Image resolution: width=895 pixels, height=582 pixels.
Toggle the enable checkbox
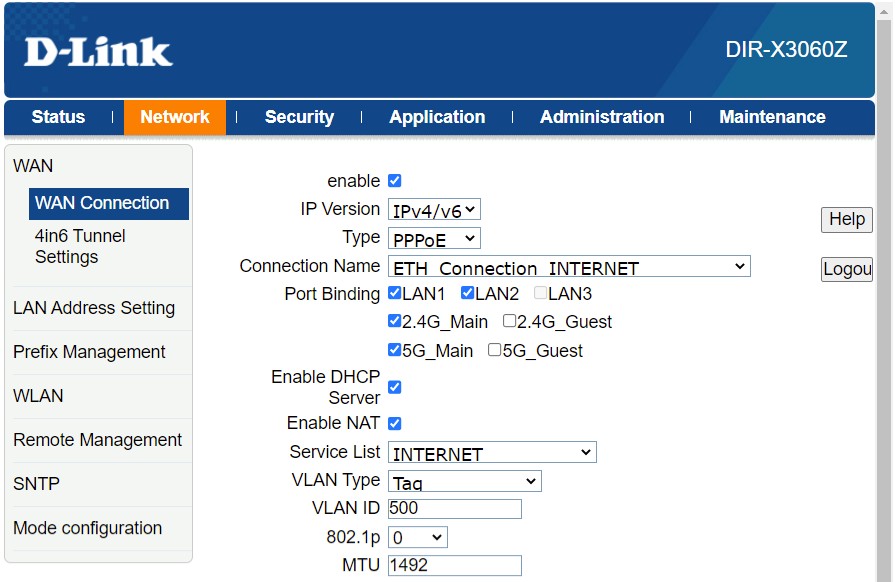pyautogui.click(x=394, y=181)
